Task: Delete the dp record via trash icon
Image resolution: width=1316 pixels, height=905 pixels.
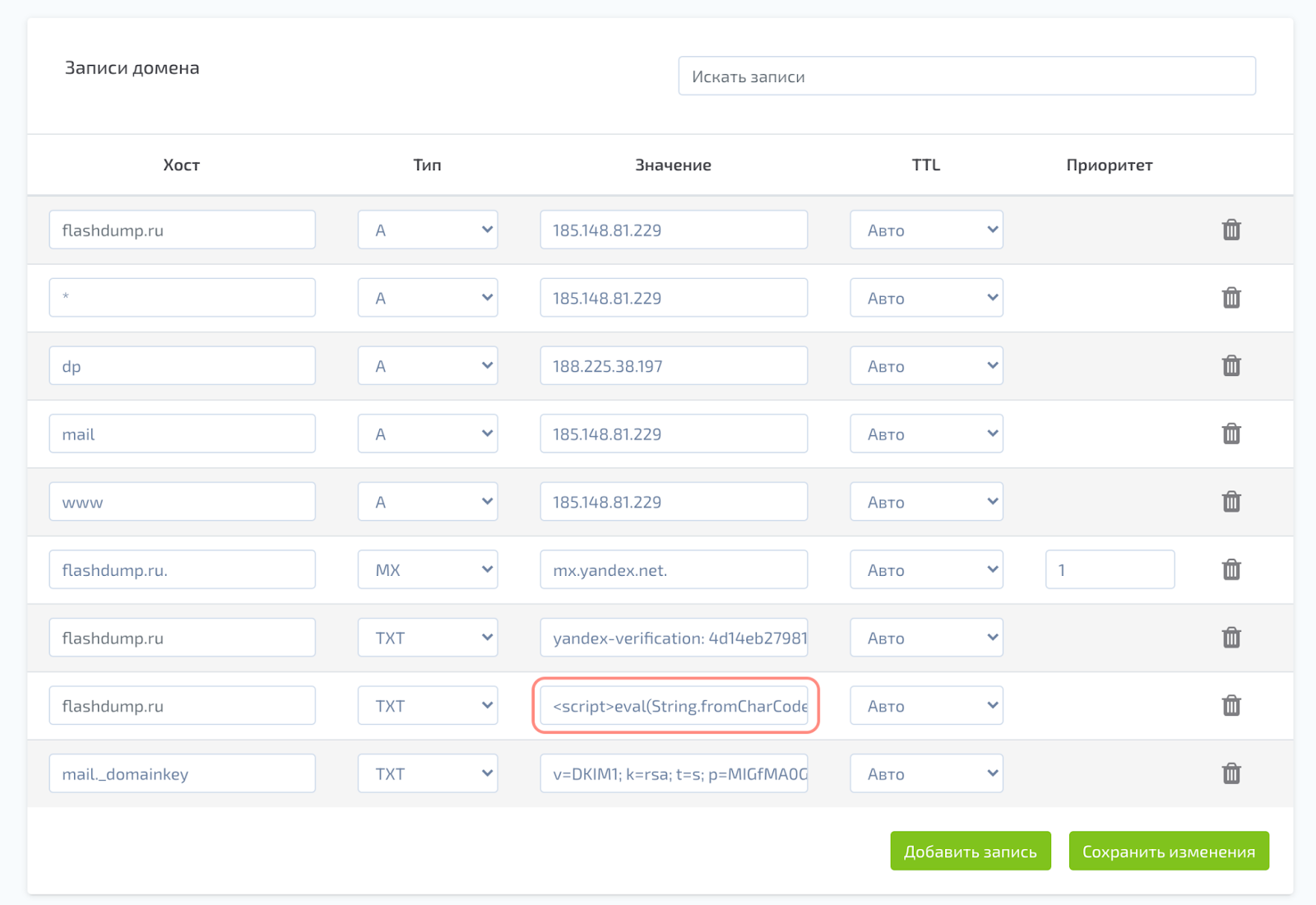Action: (x=1231, y=365)
